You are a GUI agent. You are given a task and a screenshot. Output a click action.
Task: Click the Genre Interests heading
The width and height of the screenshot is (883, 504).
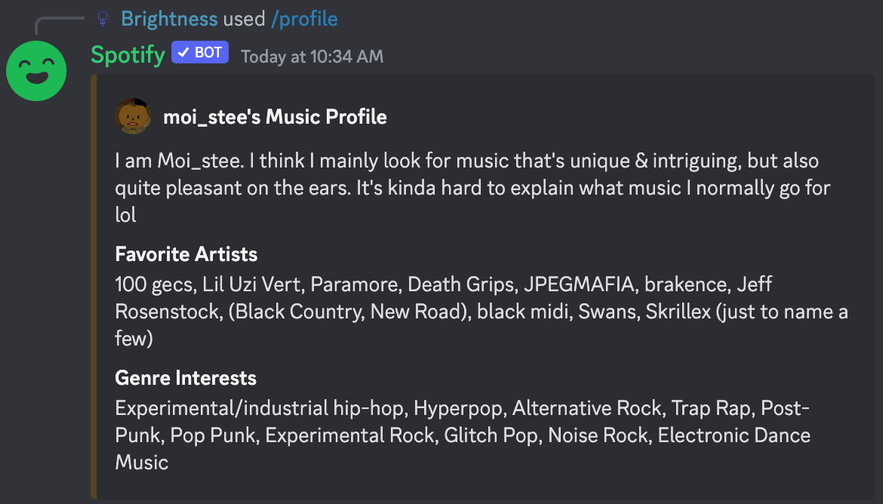pyautogui.click(x=185, y=378)
